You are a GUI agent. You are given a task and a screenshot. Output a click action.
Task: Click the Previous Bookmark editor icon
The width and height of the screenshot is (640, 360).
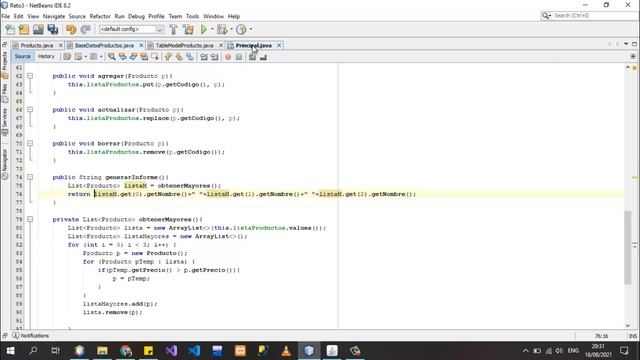[x=169, y=57]
